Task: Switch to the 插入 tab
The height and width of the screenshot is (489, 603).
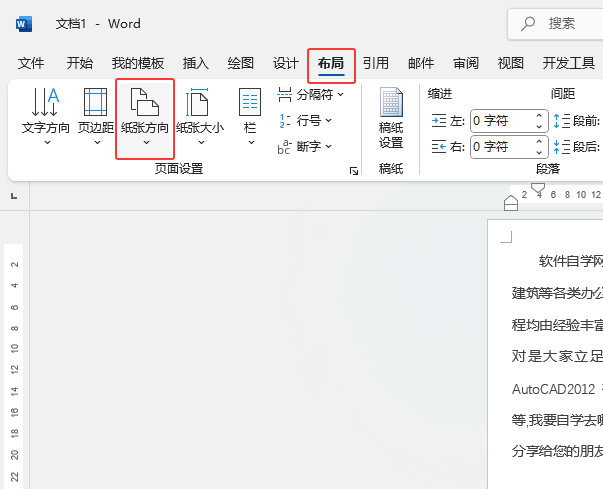Action: click(196, 63)
